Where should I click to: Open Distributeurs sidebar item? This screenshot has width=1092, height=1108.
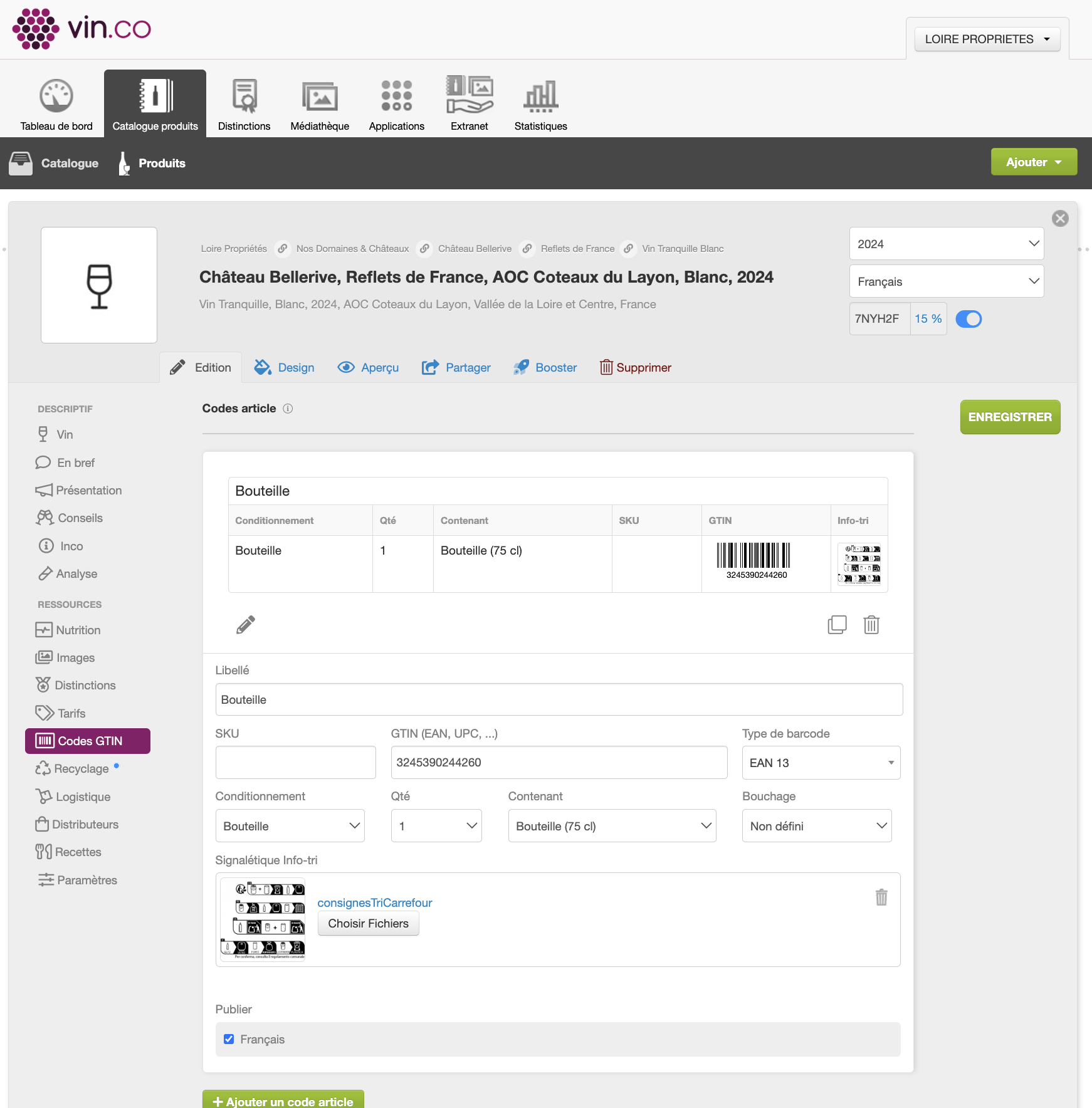[x=77, y=824]
